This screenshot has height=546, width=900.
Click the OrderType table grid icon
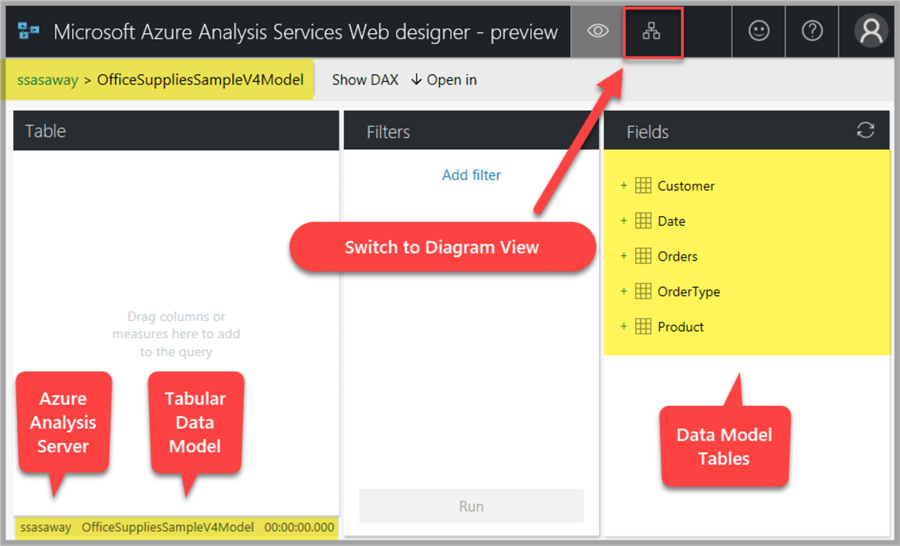(x=643, y=291)
